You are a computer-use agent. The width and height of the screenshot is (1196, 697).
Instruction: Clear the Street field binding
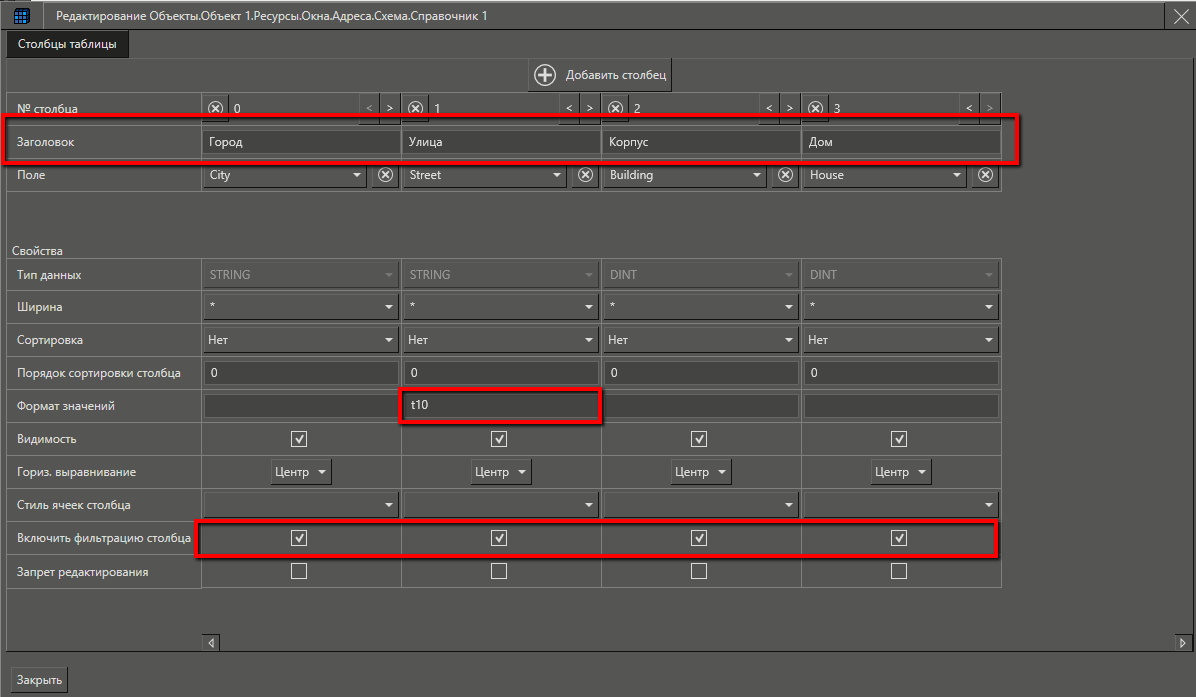pyautogui.click(x=585, y=175)
